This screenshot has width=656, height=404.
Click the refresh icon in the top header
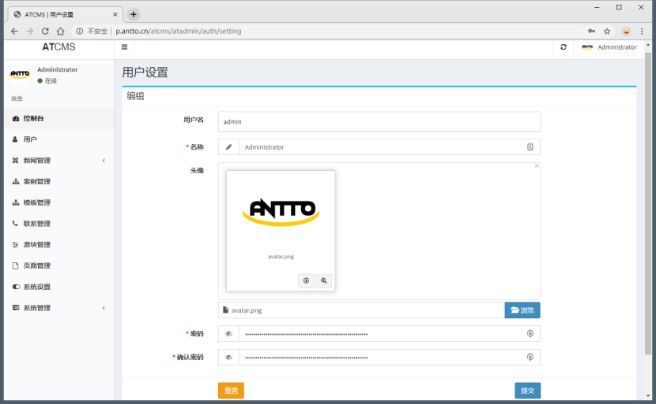click(x=563, y=47)
